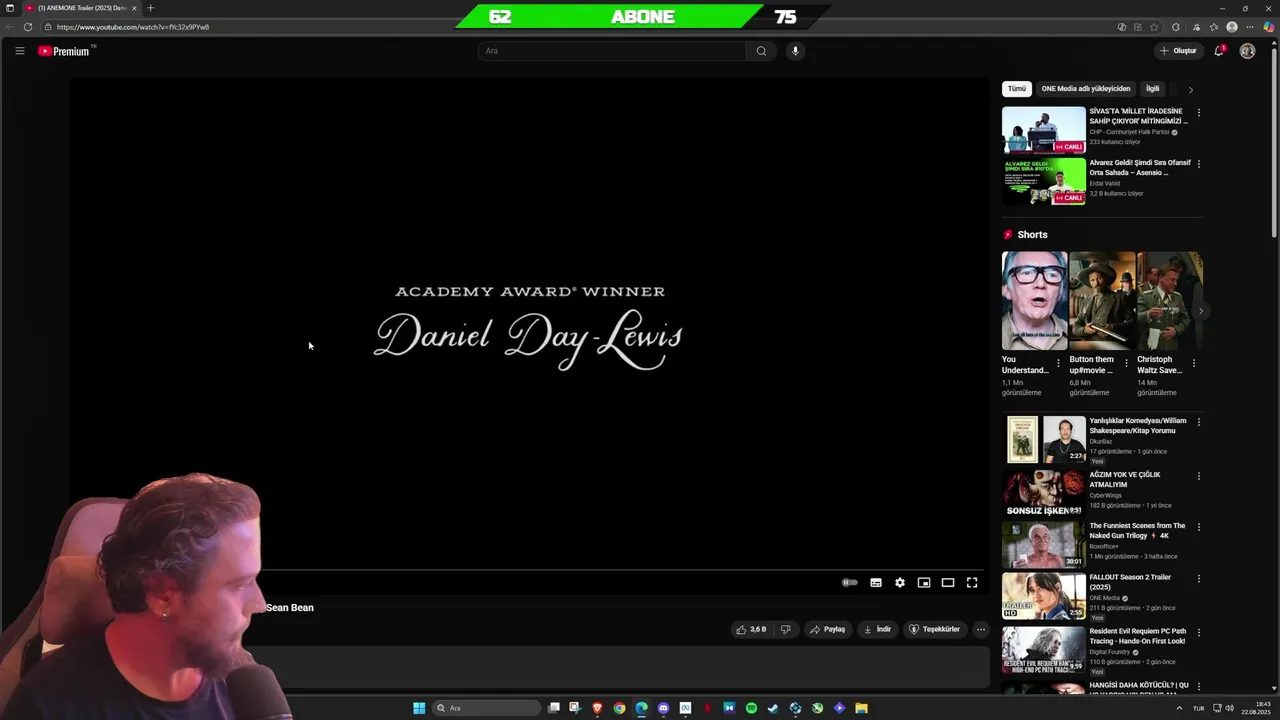Open options for Yanlışlıklar Komedyası video
1280x720 pixels.
[1199, 422]
